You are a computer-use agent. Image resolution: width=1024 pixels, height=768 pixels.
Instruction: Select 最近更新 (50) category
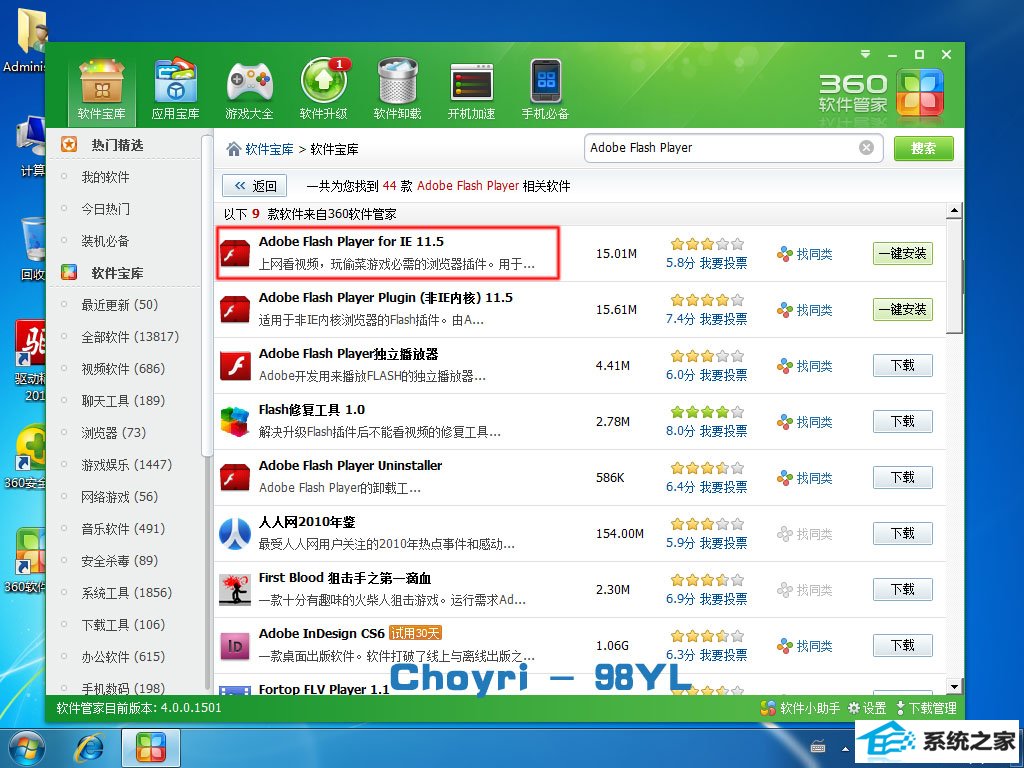coord(120,304)
